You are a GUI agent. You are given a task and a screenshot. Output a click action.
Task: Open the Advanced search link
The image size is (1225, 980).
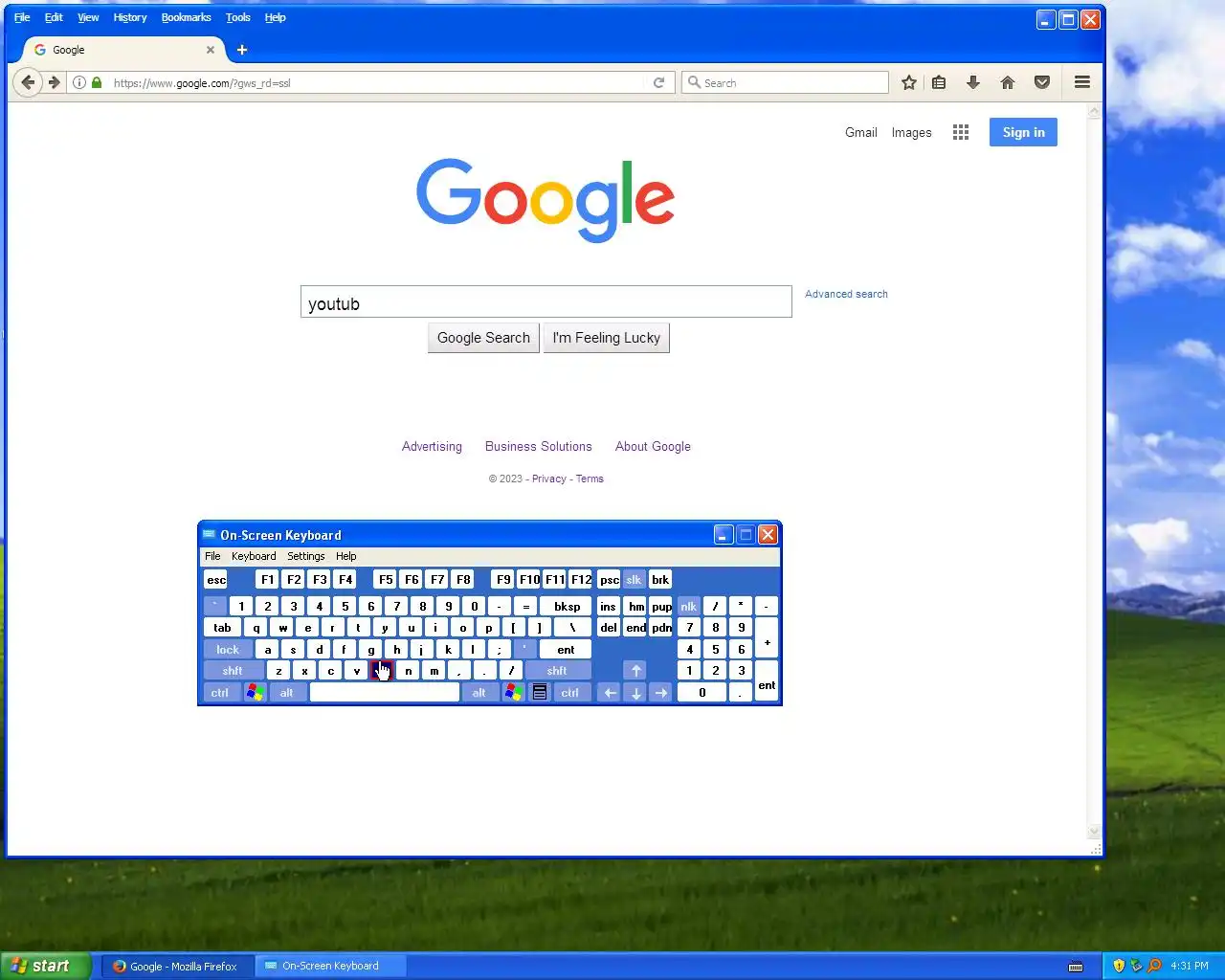point(846,294)
